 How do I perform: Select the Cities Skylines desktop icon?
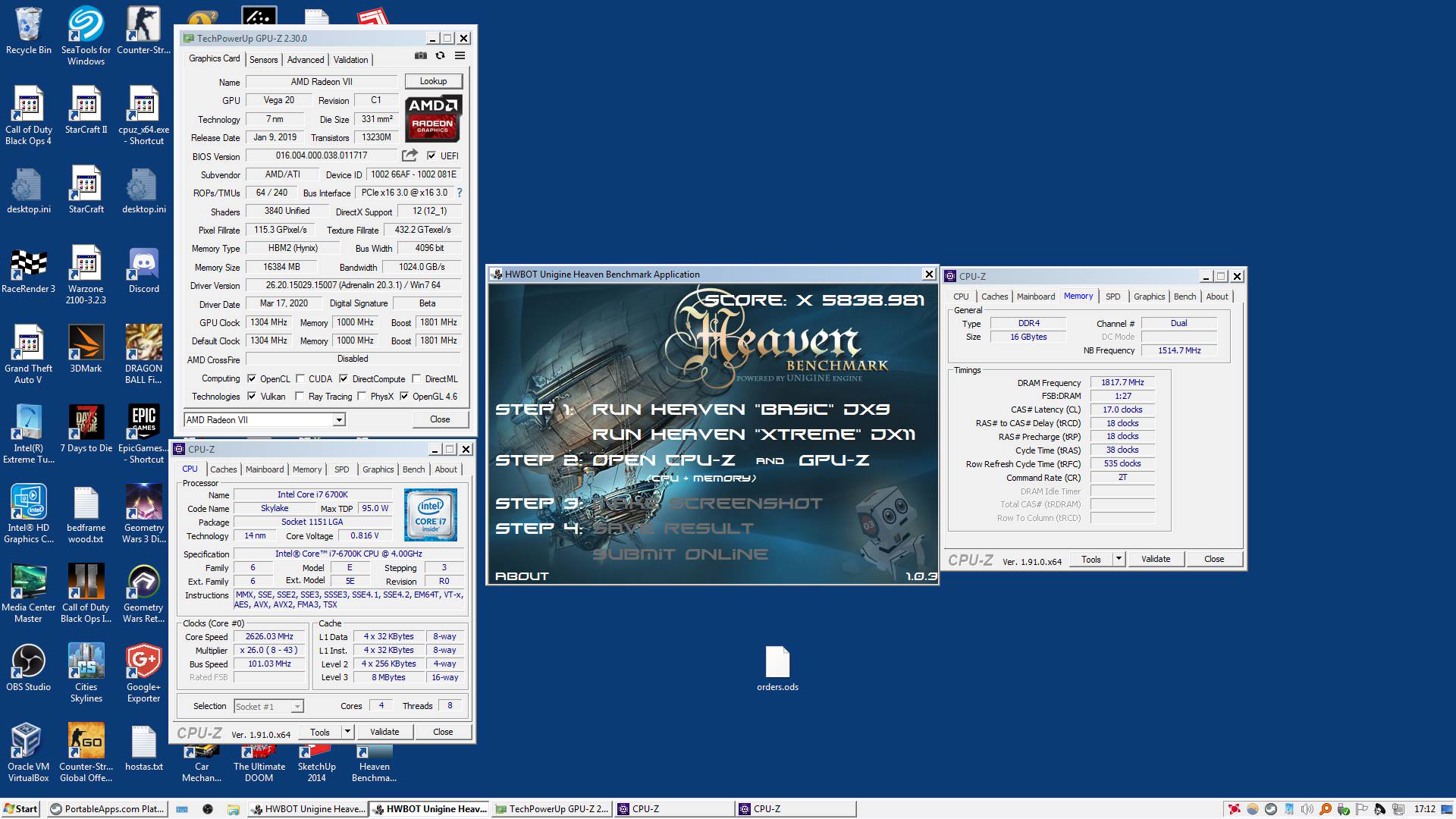click(86, 673)
